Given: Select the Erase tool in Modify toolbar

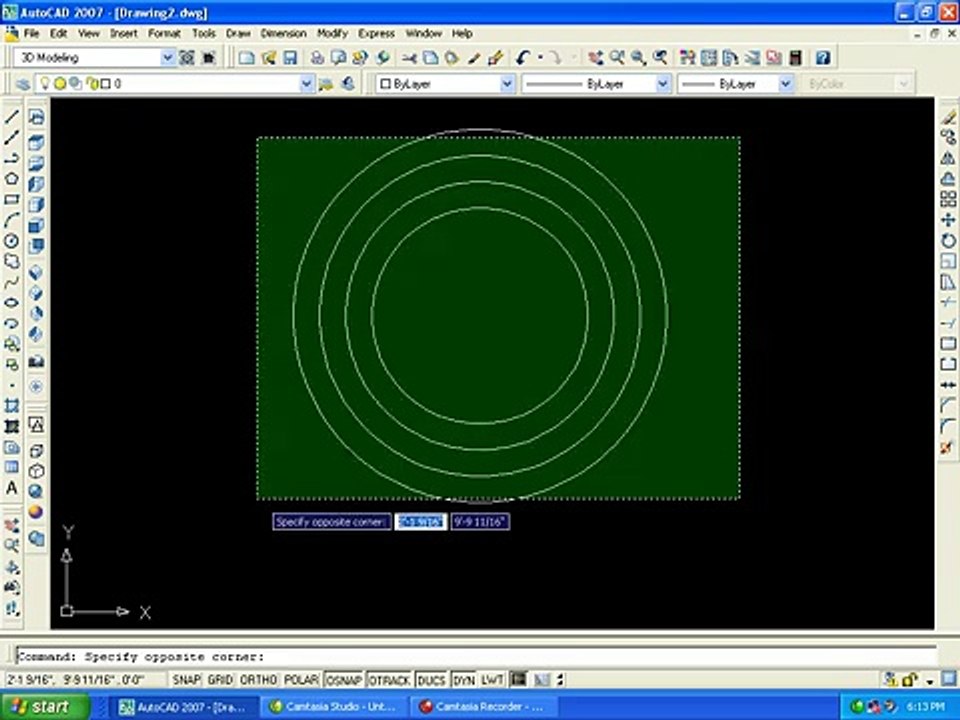Looking at the screenshot, I should [948, 117].
